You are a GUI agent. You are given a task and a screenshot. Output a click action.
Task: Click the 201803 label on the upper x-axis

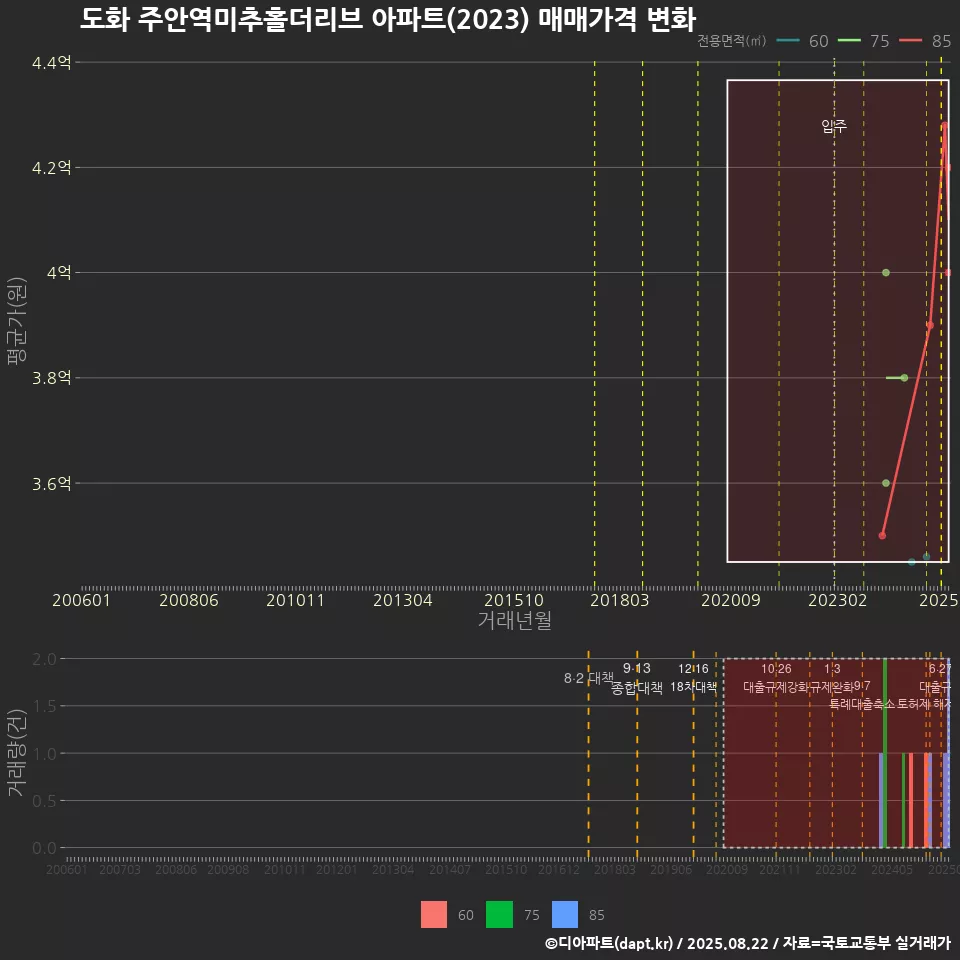tap(620, 600)
